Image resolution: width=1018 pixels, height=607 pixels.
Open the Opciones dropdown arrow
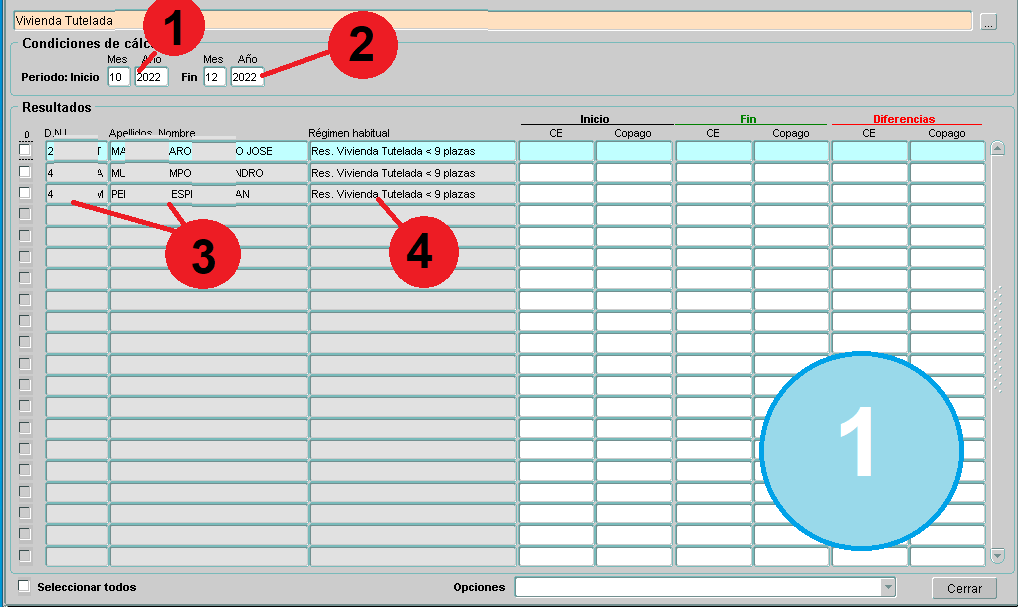tap(887, 587)
